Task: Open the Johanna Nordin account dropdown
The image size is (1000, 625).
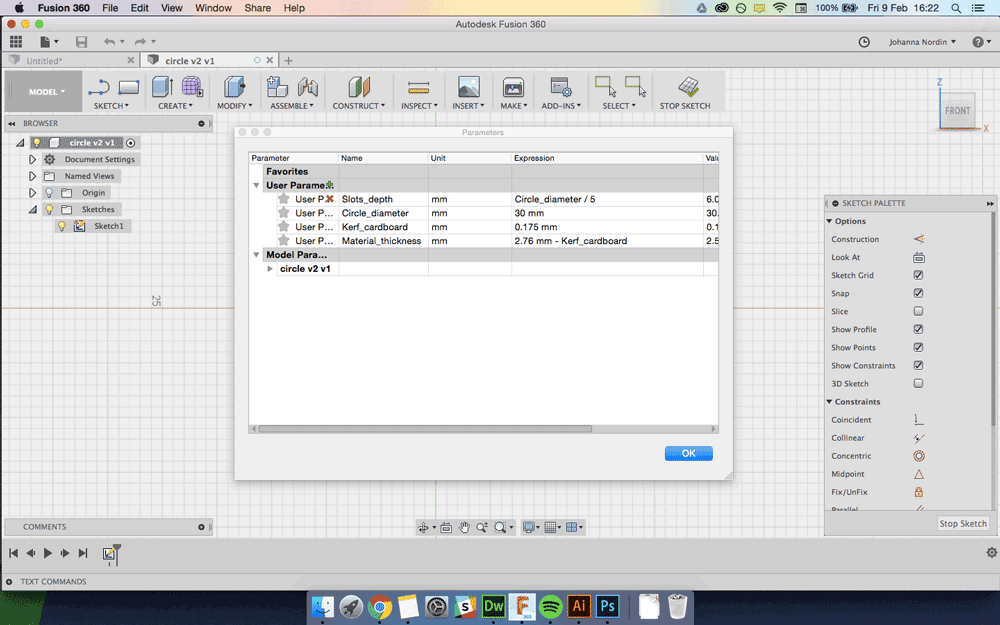Action: point(922,42)
